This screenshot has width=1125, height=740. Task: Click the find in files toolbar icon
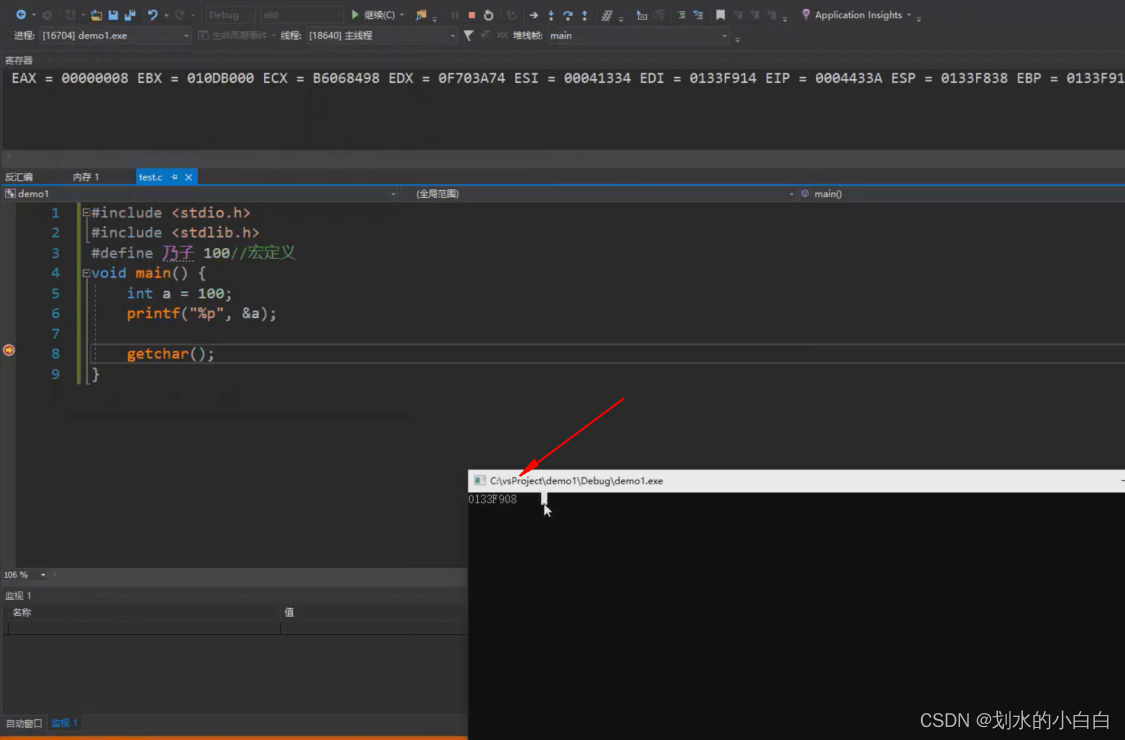pyautogui.click(x=421, y=15)
